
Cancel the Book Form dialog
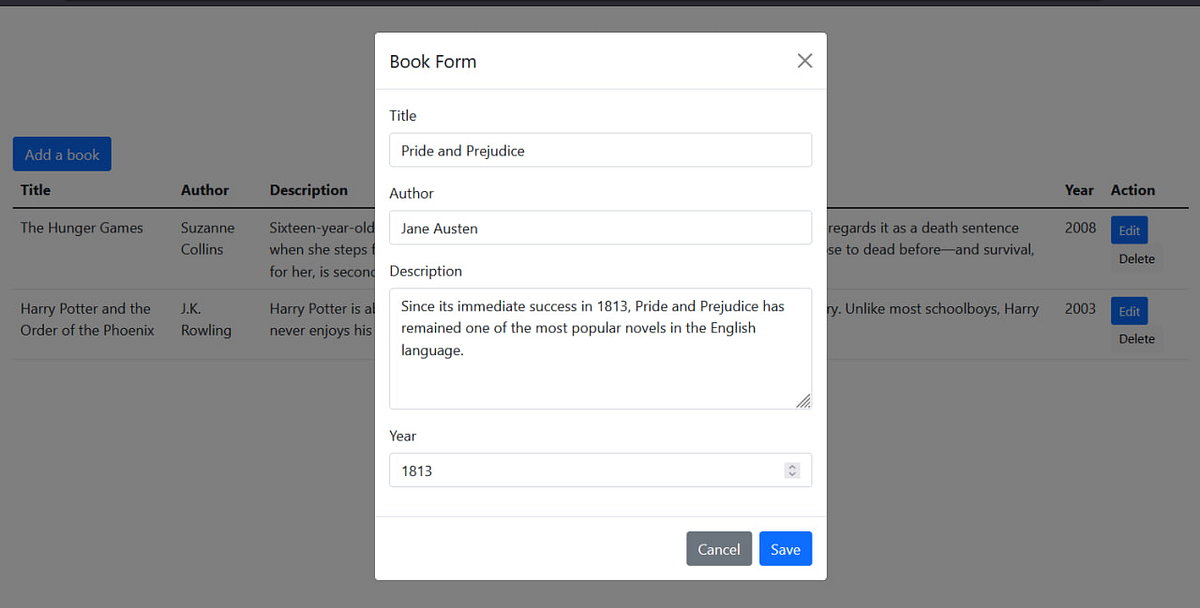(x=719, y=548)
